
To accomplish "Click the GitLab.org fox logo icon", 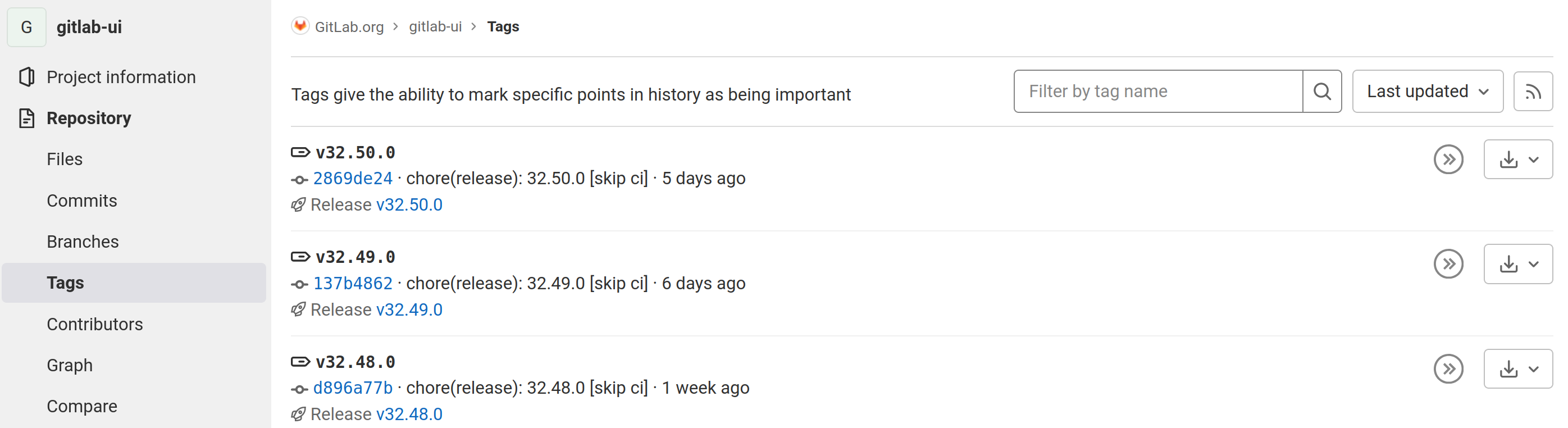I will pos(300,26).
